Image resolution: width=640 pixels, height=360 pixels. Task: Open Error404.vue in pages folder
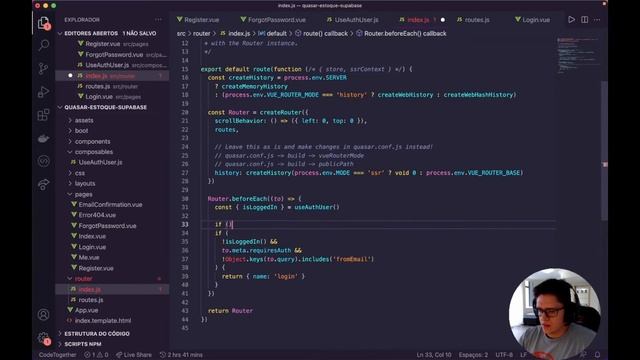coord(97,215)
